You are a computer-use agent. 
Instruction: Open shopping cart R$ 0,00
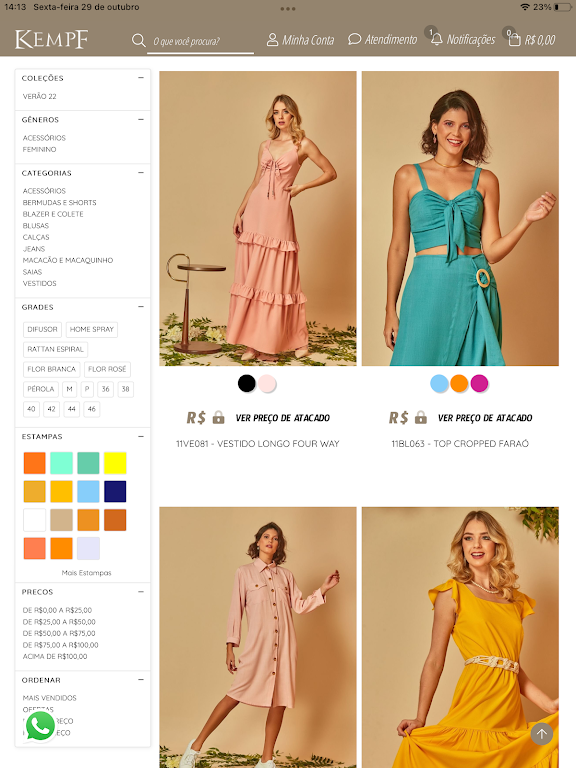click(532, 39)
